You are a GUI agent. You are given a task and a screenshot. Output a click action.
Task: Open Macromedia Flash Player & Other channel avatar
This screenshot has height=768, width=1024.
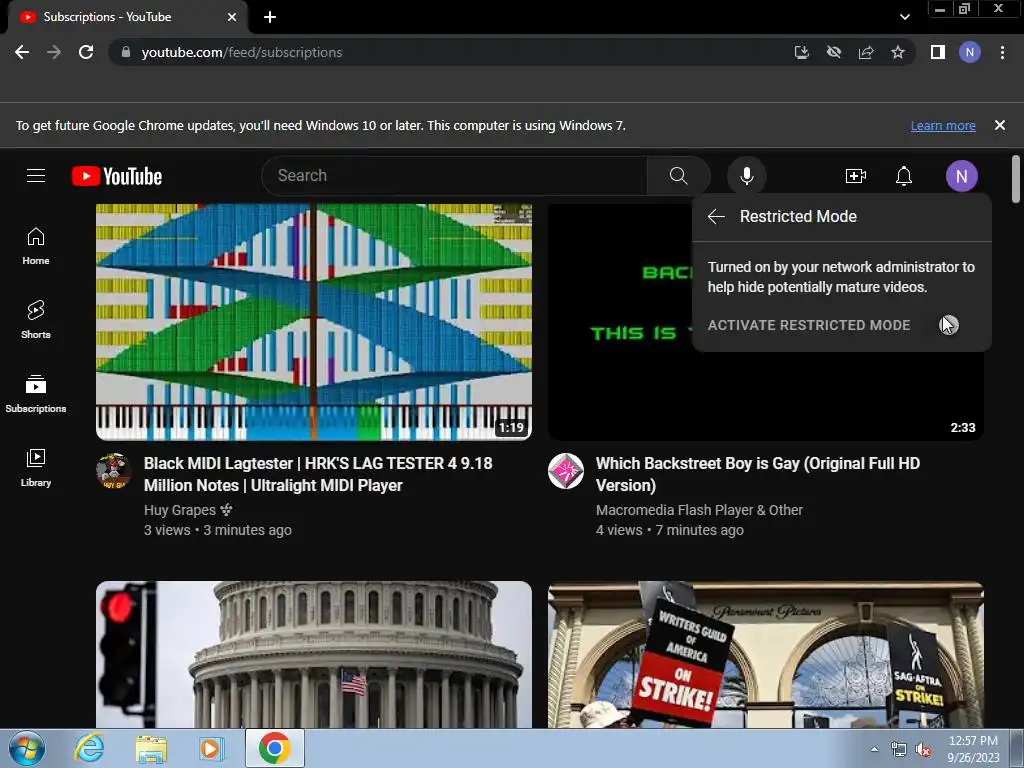click(566, 470)
